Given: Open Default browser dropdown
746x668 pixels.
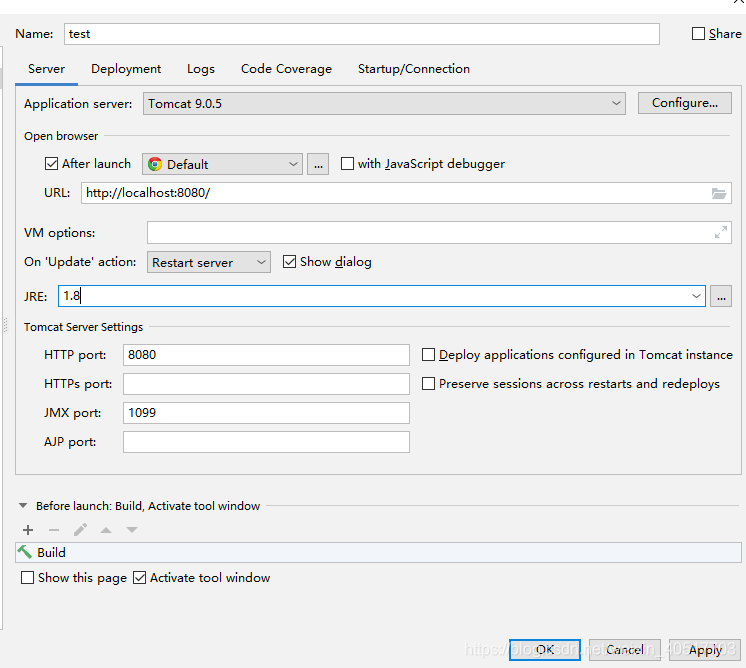Looking at the screenshot, I should tap(222, 165).
